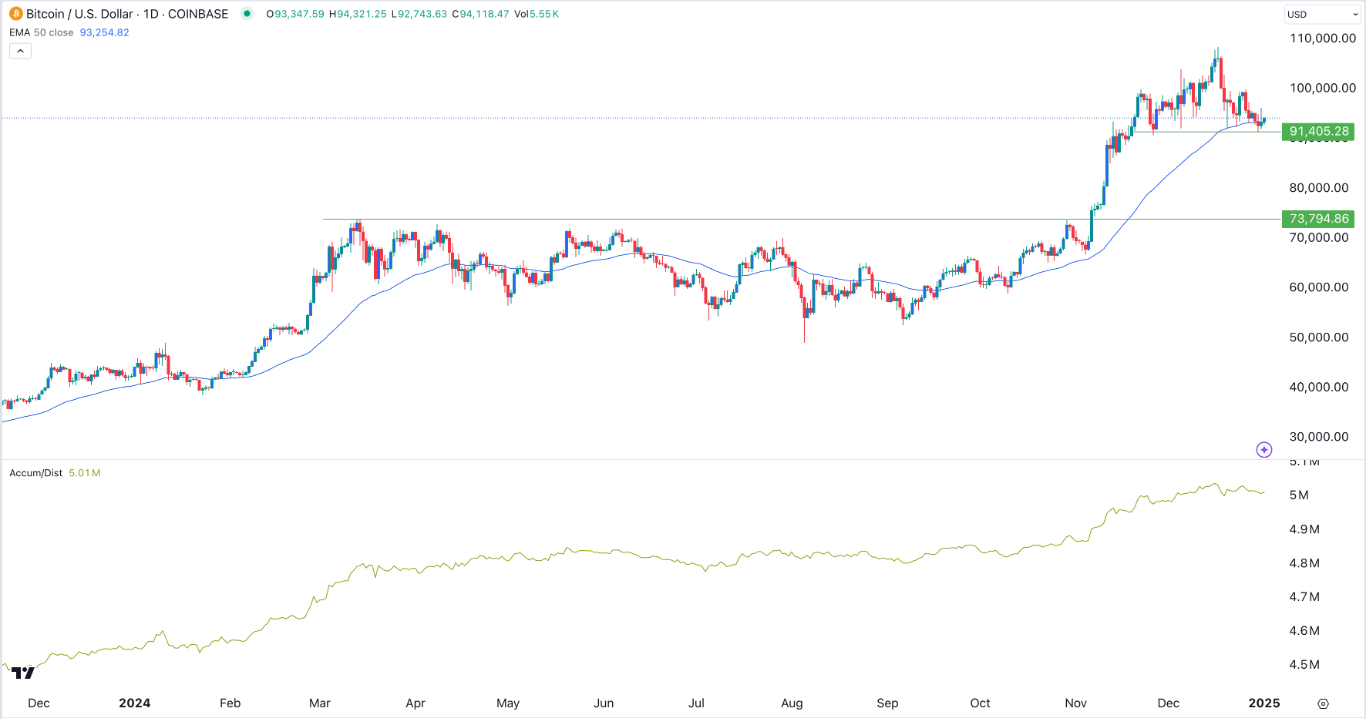Click the 73,794.86 horizontal level label
This screenshot has width=1366, height=719.
click(x=1317, y=219)
